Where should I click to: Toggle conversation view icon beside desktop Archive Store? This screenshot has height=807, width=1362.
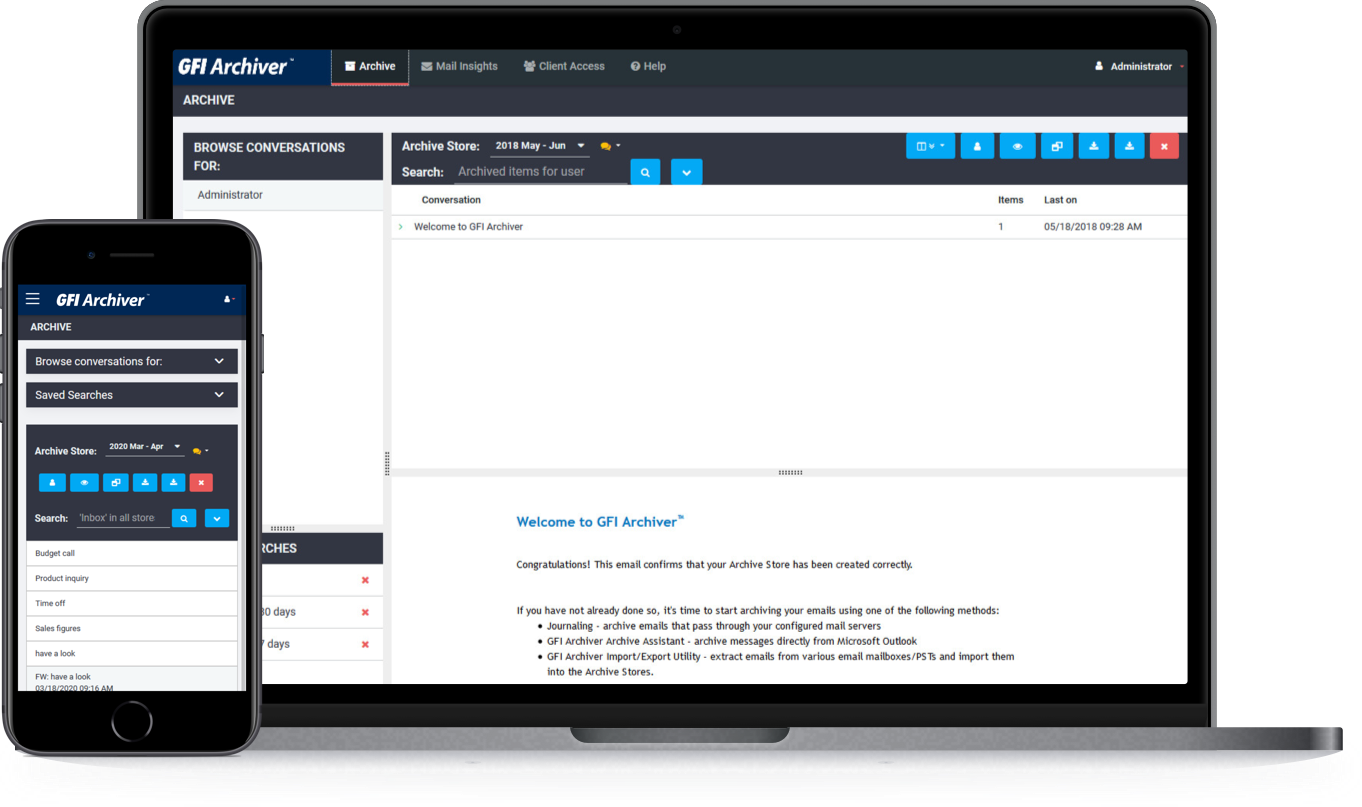[609, 146]
